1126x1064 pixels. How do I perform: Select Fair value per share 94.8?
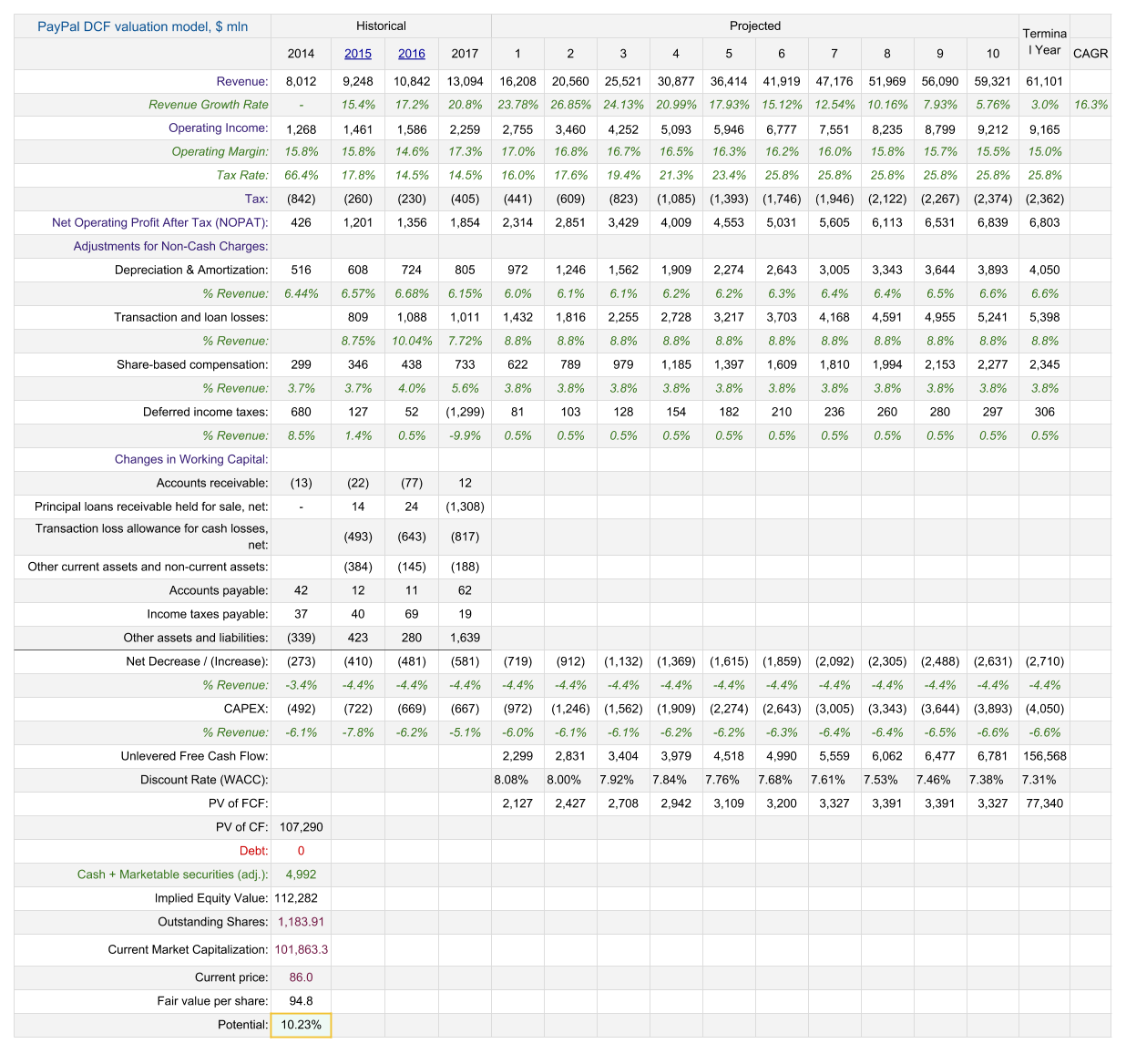pyautogui.click(x=301, y=1001)
